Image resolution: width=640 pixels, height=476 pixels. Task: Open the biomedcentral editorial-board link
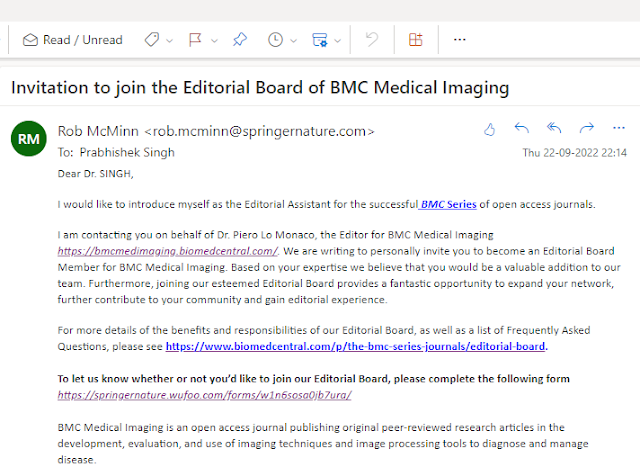(356, 347)
